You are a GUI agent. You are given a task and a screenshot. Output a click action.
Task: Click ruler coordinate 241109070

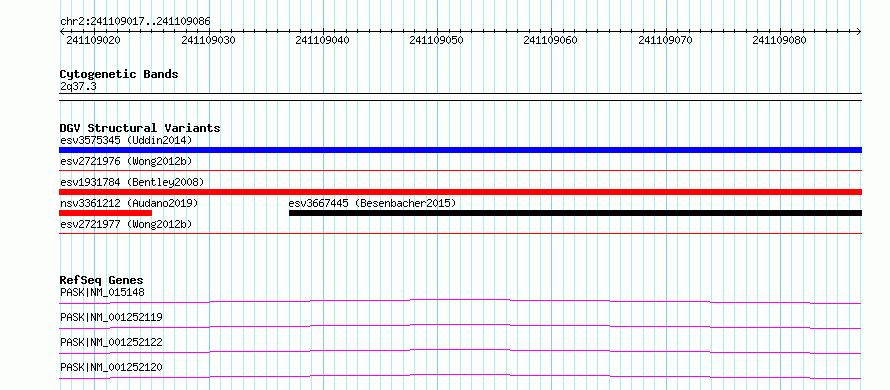(665, 40)
